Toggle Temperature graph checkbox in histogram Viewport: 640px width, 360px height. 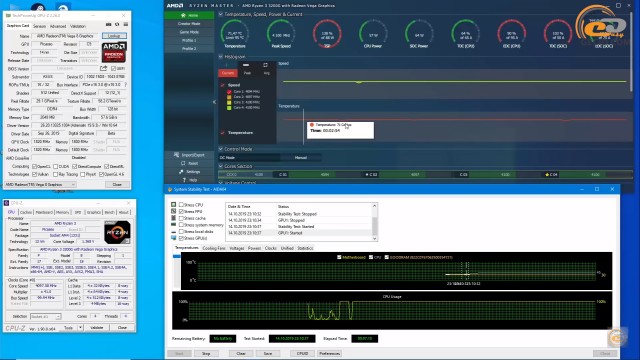click(222, 133)
